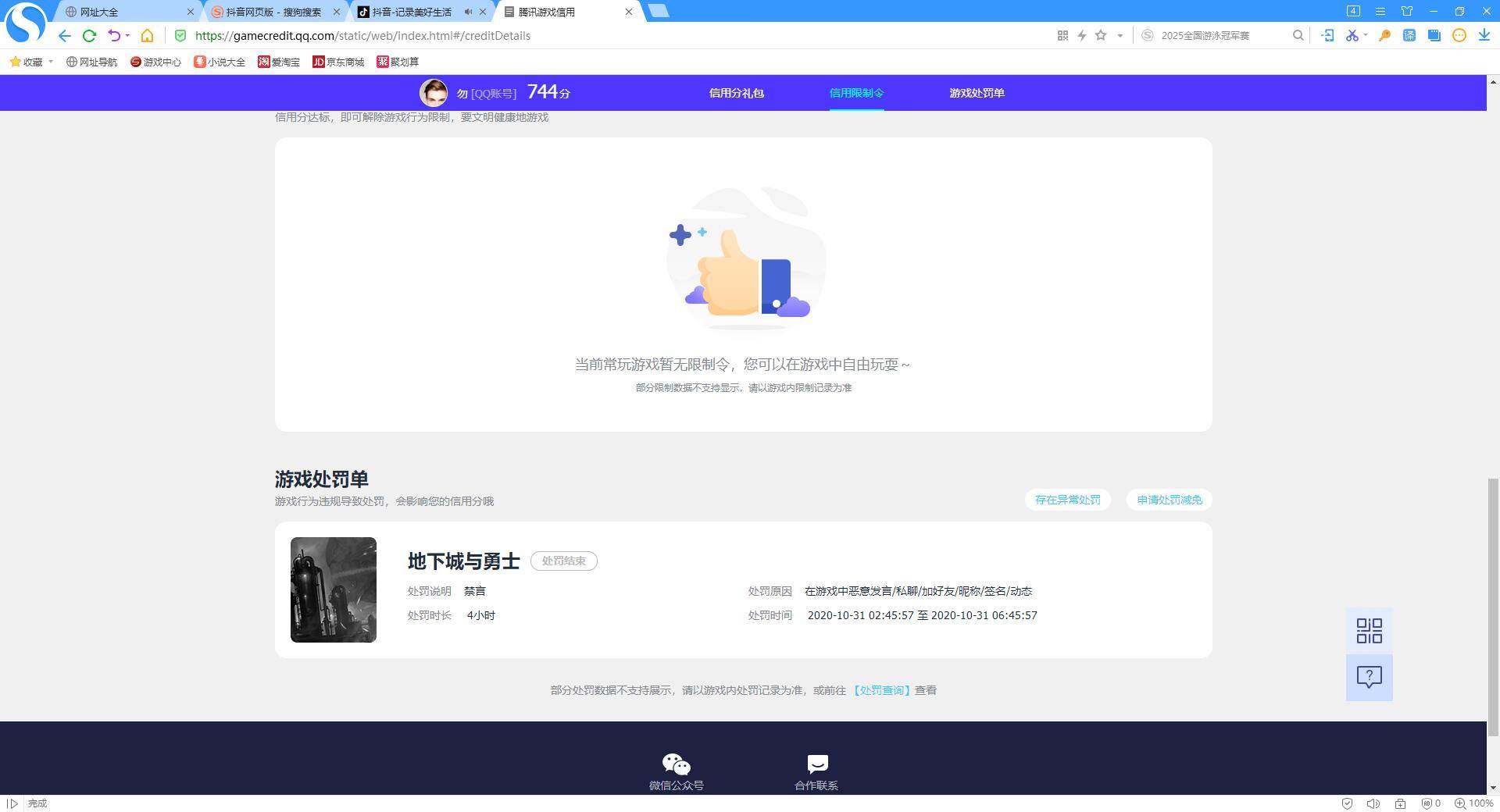Expand the favorites star dropdown arrow

1120,36
